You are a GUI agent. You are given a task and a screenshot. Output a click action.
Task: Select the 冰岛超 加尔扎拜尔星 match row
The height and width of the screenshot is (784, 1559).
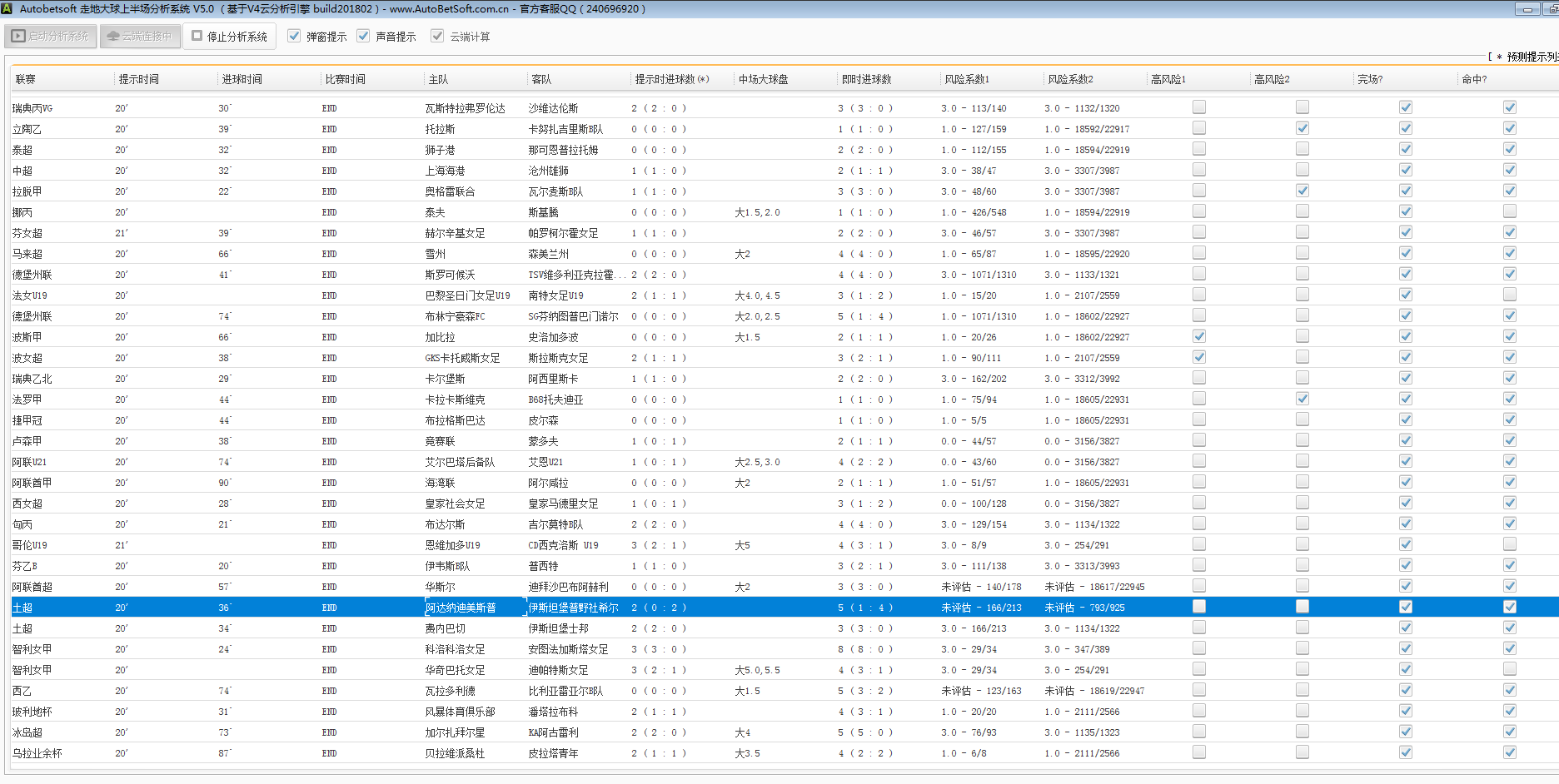click(455, 732)
